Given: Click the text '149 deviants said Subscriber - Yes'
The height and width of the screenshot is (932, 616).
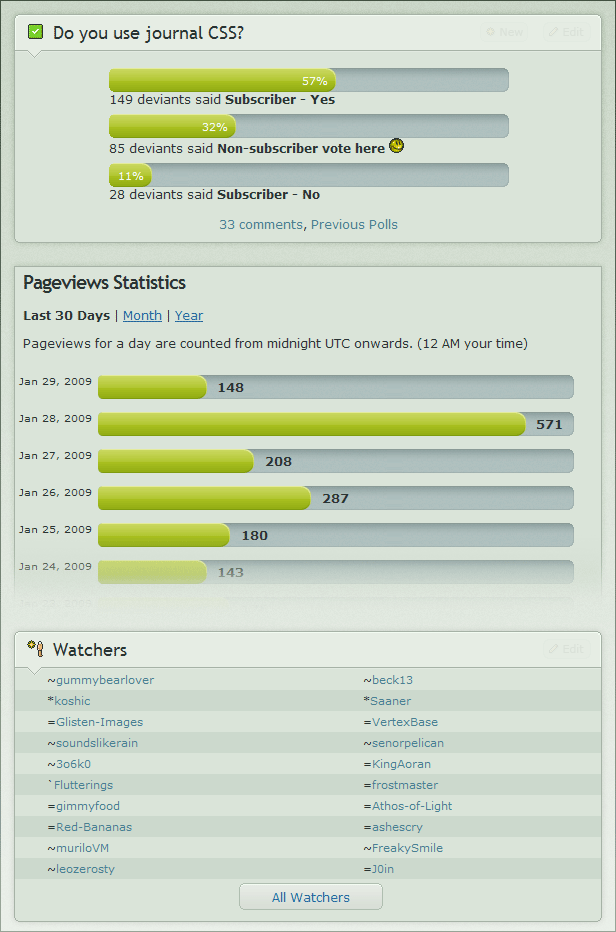Looking at the screenshot, I should tap(222, 100).
